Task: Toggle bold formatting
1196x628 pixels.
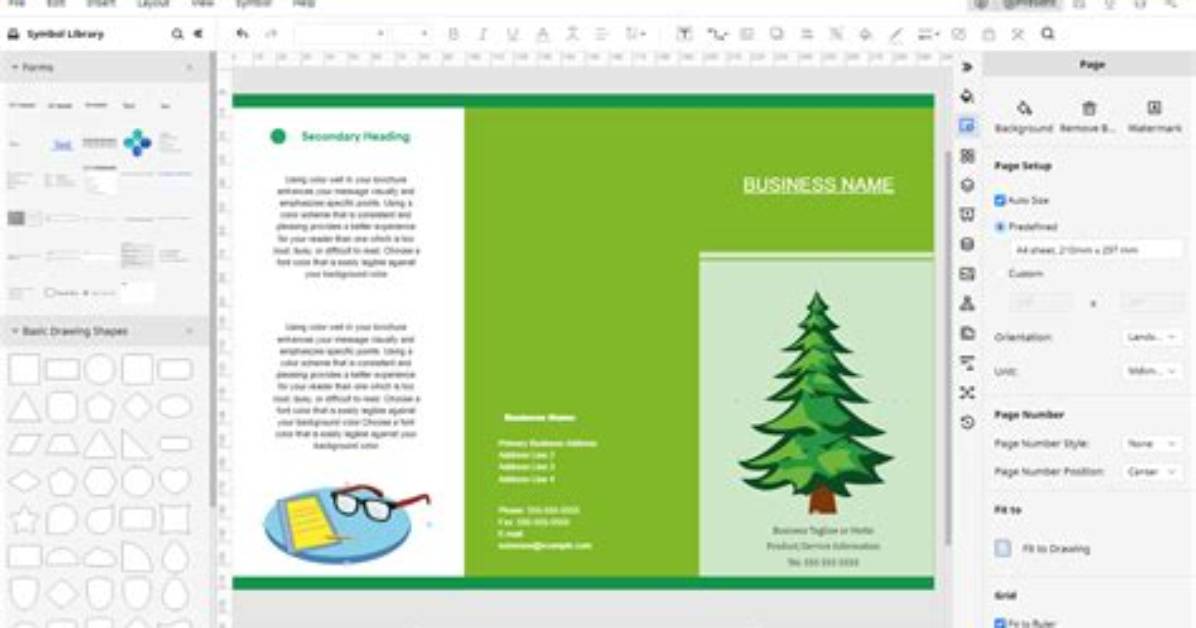Action: coord(453,34)
